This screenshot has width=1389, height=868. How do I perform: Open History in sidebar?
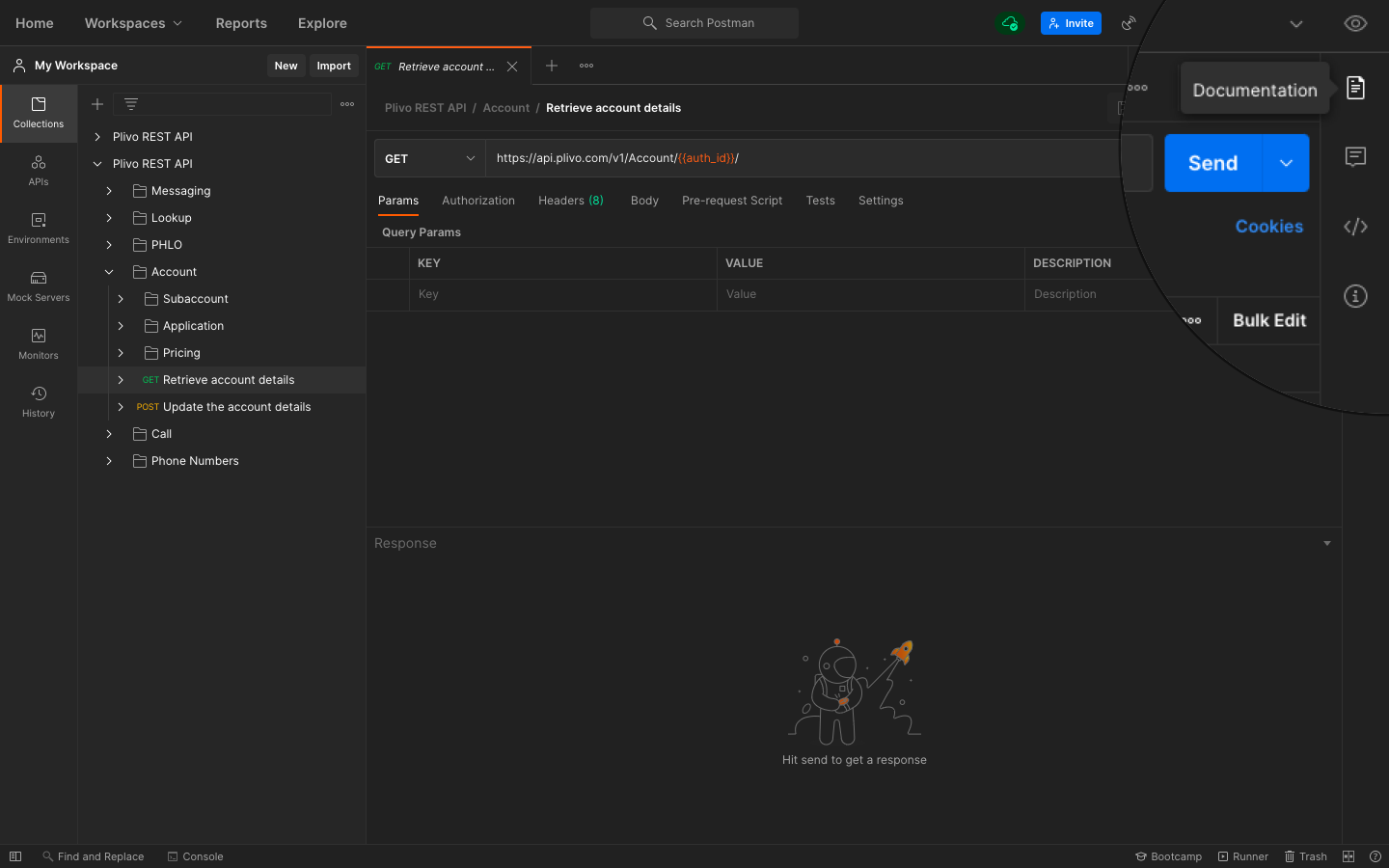coord(39,401)
